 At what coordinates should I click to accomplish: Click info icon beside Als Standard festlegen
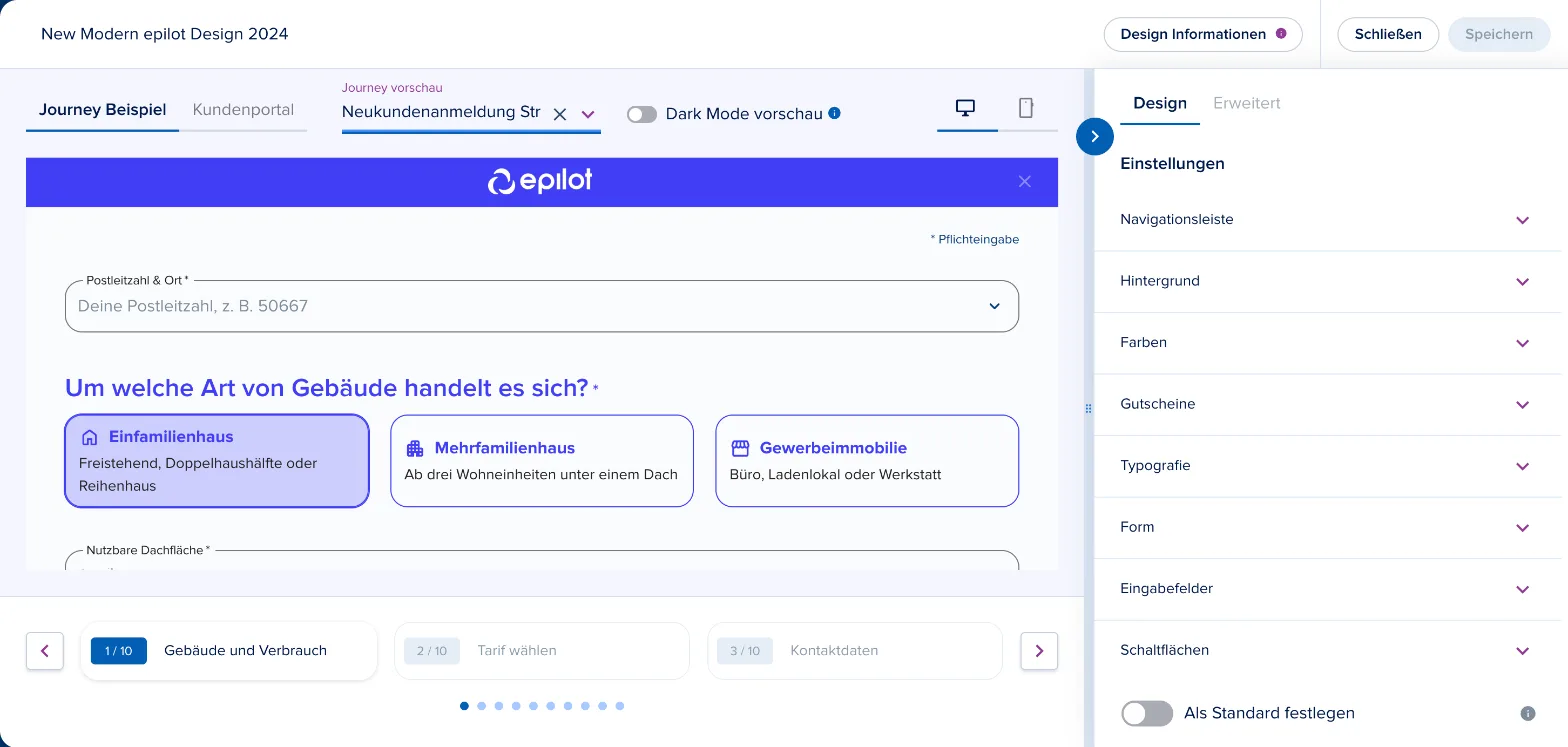click(1528, 713)
